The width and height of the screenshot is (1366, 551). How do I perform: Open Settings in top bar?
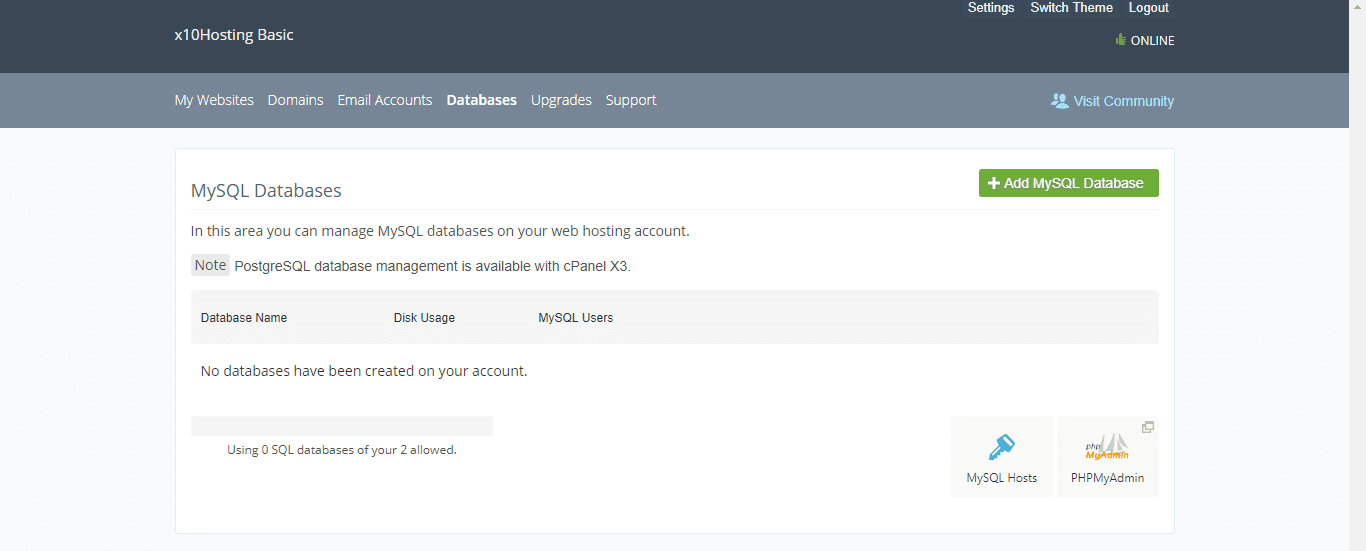(991, 8)
